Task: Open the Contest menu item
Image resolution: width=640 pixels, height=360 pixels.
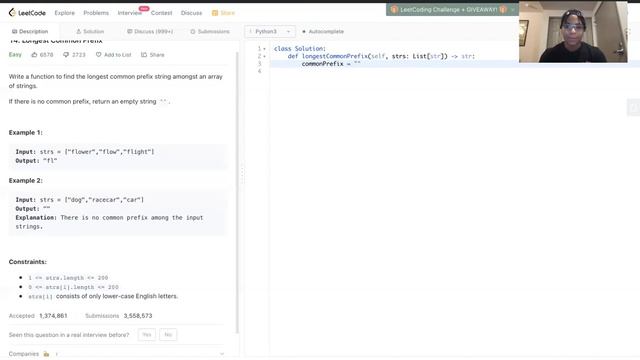Action: coord(161,13)
